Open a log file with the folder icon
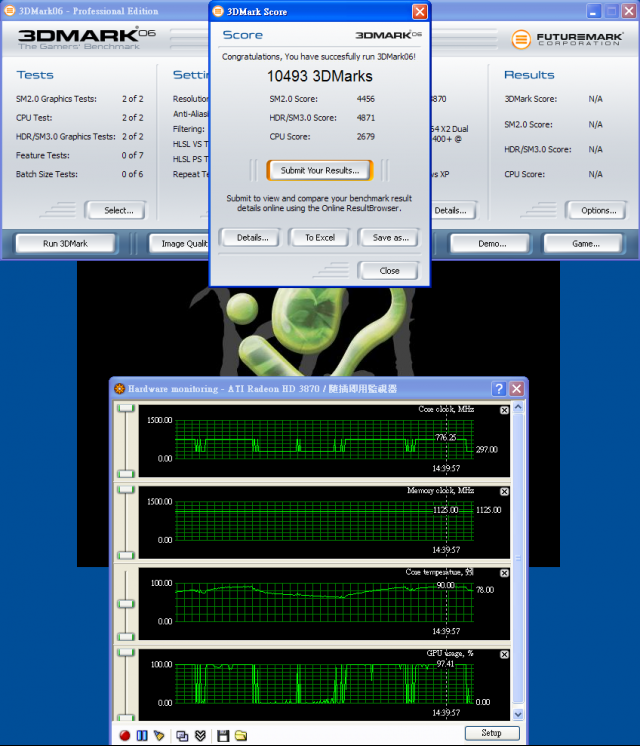The height and width of the screenshot is (746, 640). click(241, 736)
